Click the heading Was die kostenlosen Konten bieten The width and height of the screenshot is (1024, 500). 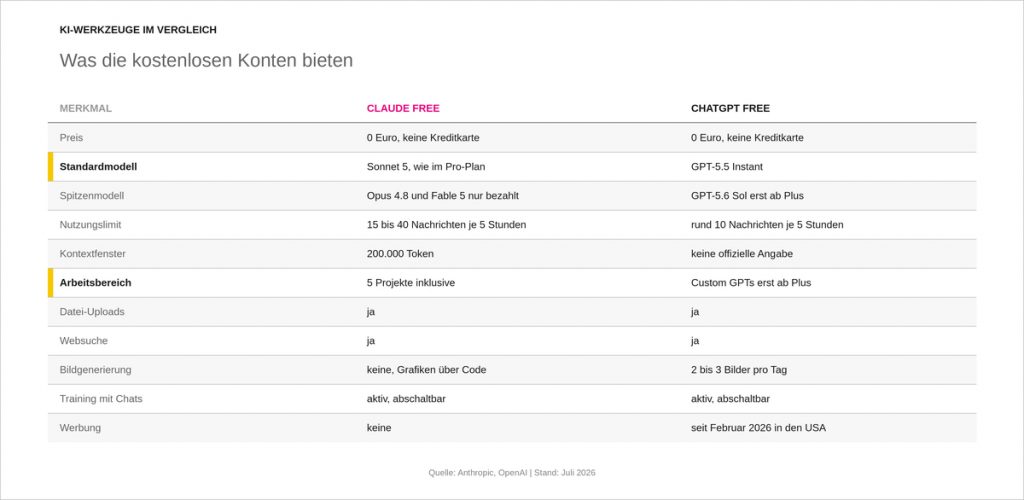pyautogui.click(x=206, y=60)
